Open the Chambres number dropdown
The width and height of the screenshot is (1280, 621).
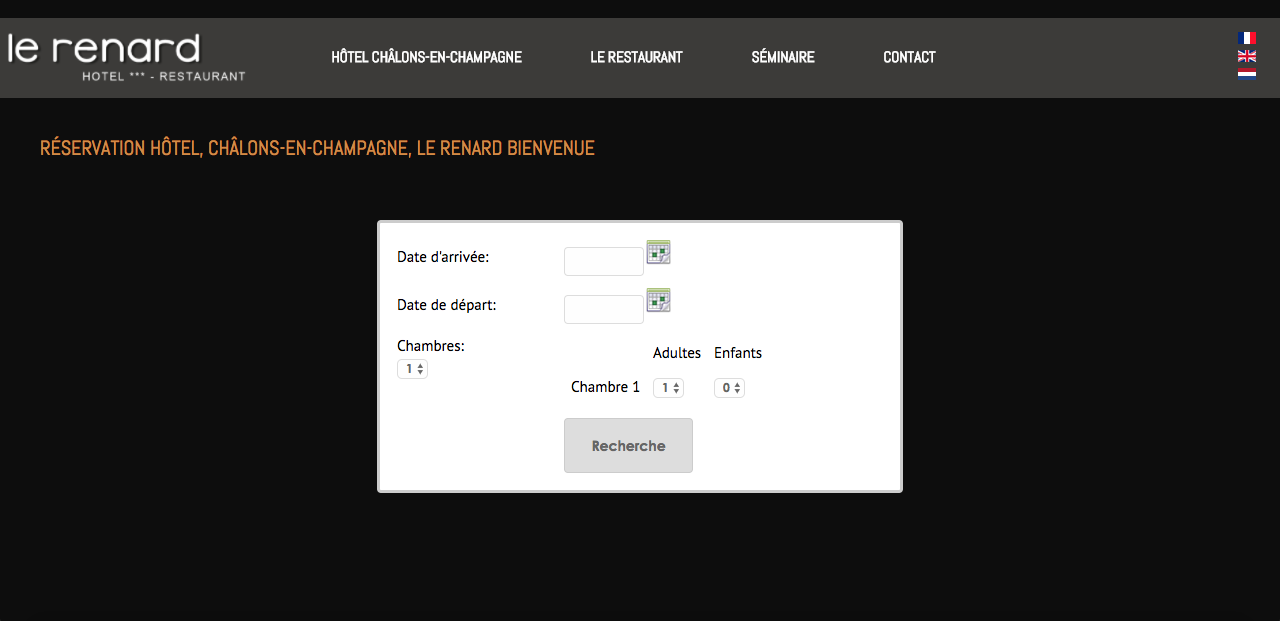(x=412, y=369)
